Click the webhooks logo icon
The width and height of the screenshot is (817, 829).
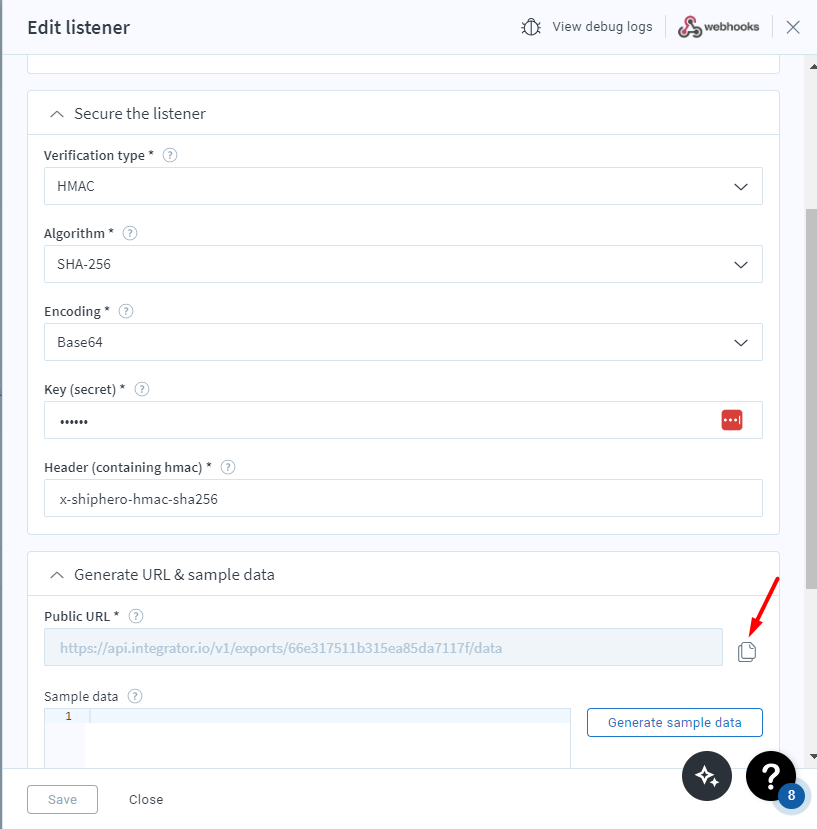point(690,27)
